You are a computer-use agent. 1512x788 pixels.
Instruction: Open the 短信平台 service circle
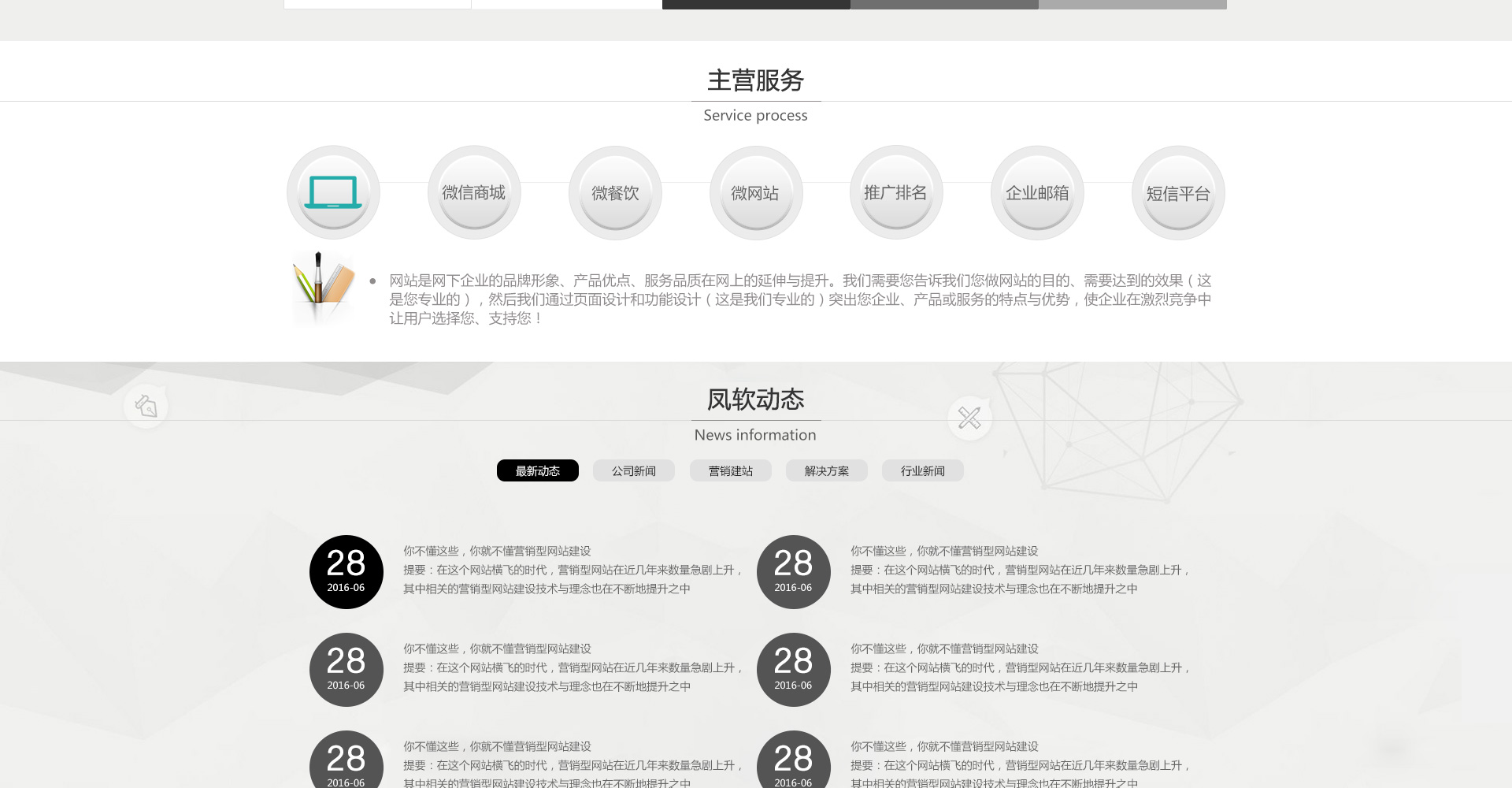(x=1177, y=192)
